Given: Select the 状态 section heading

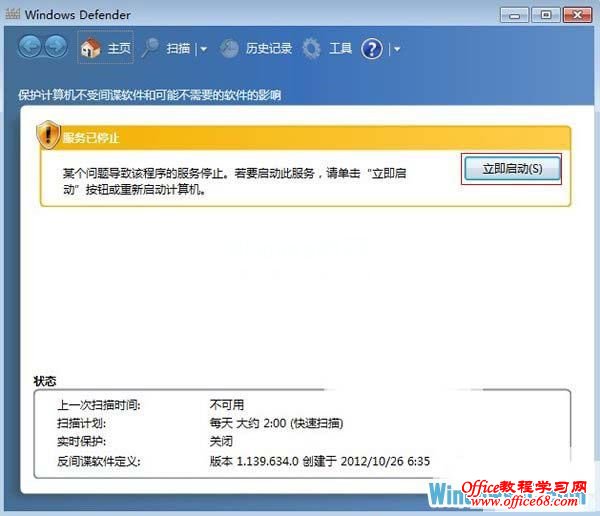Looking at the screenshot, I should 45,381.
